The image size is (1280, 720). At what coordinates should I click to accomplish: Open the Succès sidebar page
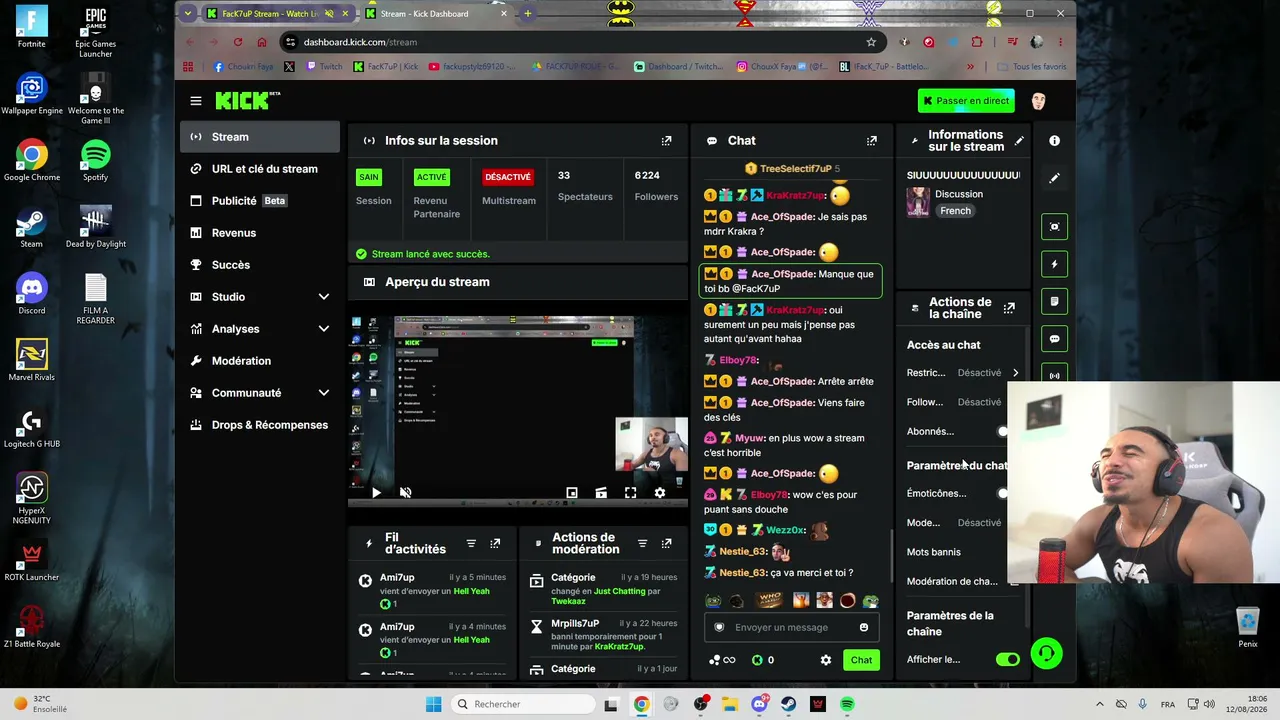tap(260, 265)
